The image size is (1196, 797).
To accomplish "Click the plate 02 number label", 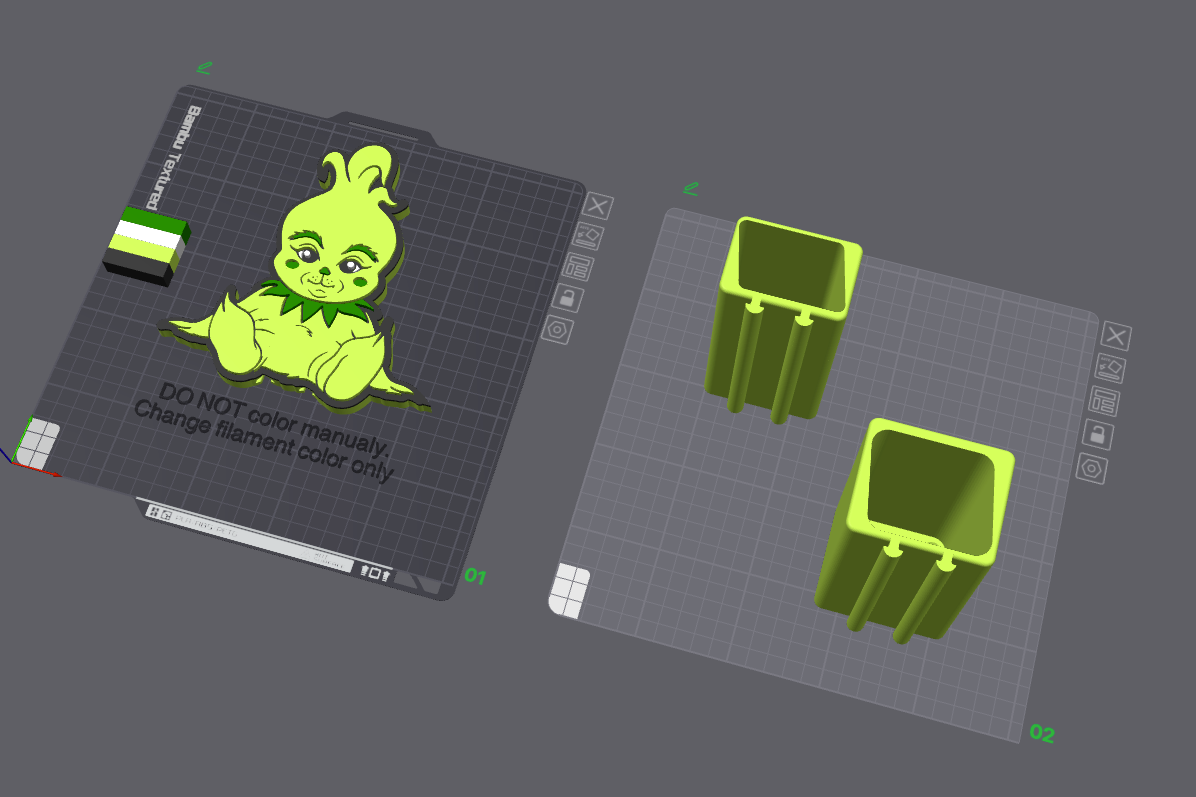I will (1041, 734).
